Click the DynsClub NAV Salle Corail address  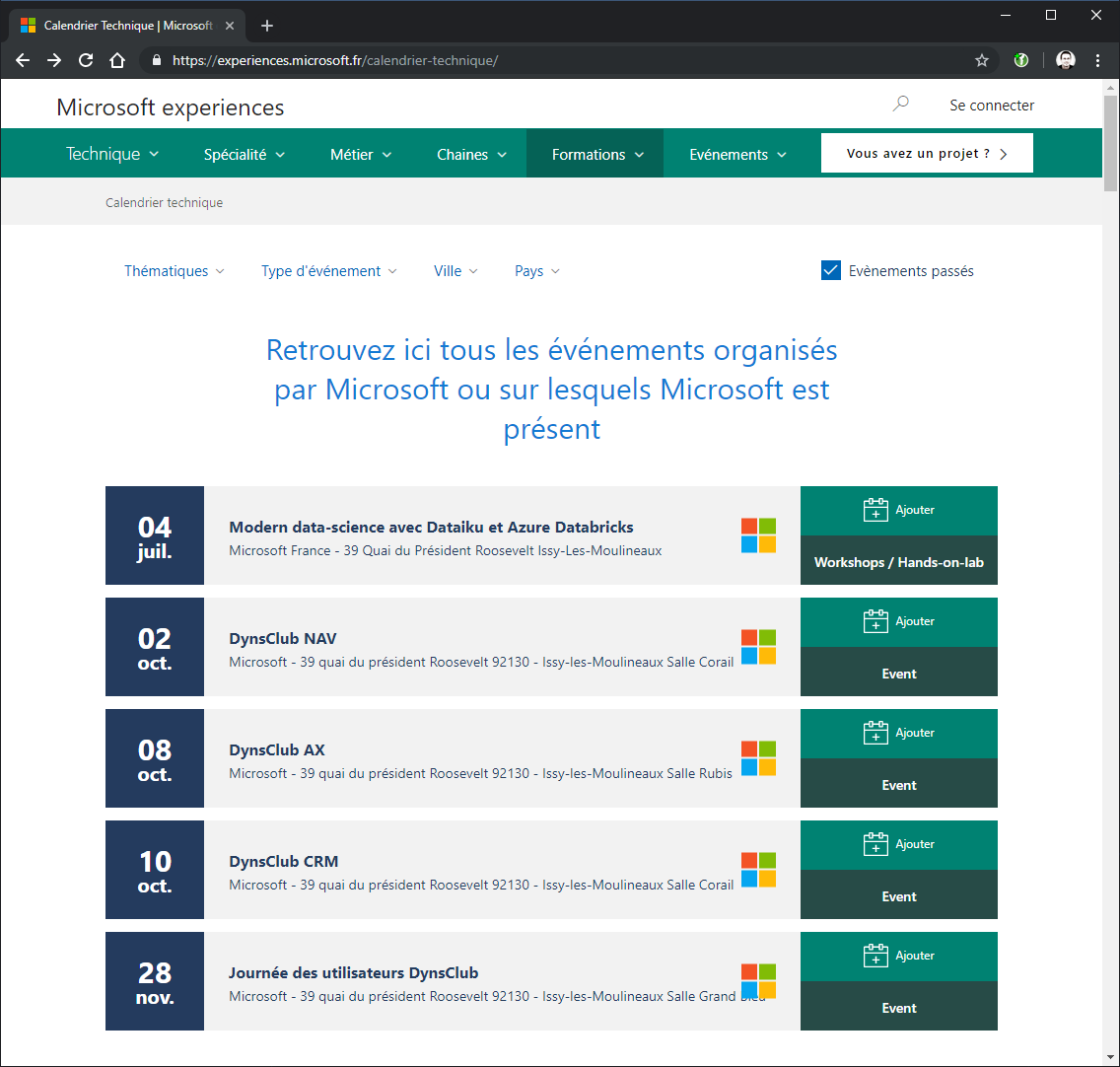click(x=481, y=663)
